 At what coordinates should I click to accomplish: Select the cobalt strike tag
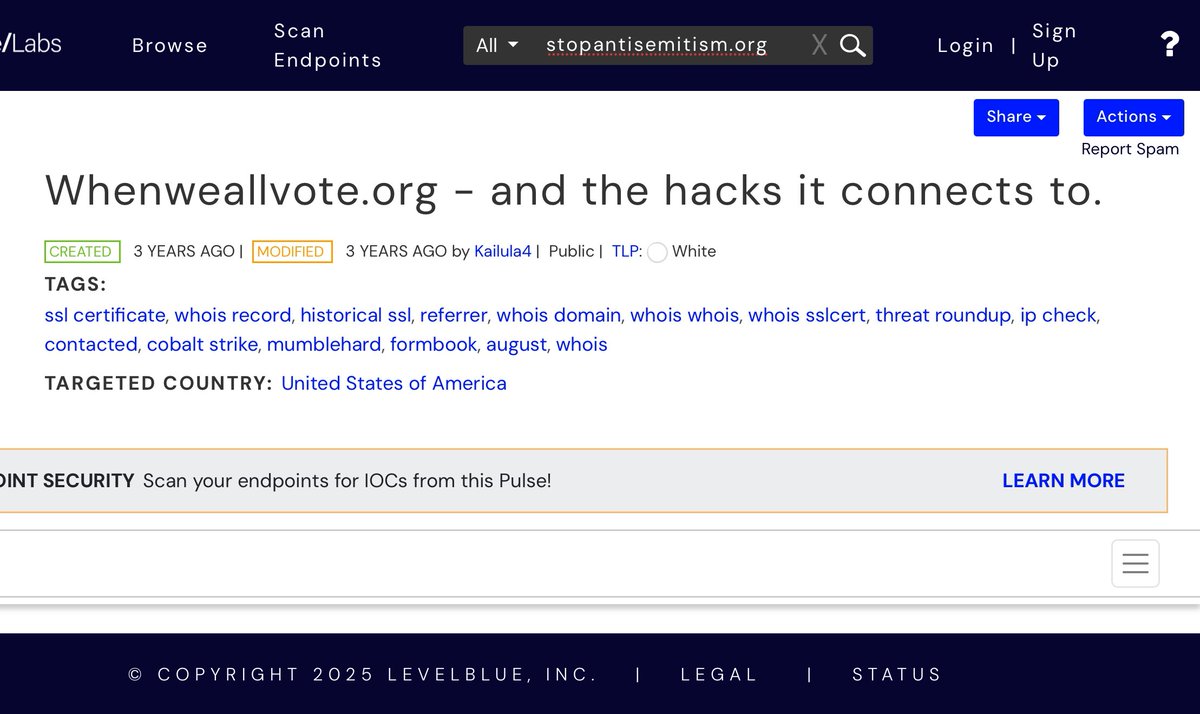pyautogui.click(x=204, y=344)
